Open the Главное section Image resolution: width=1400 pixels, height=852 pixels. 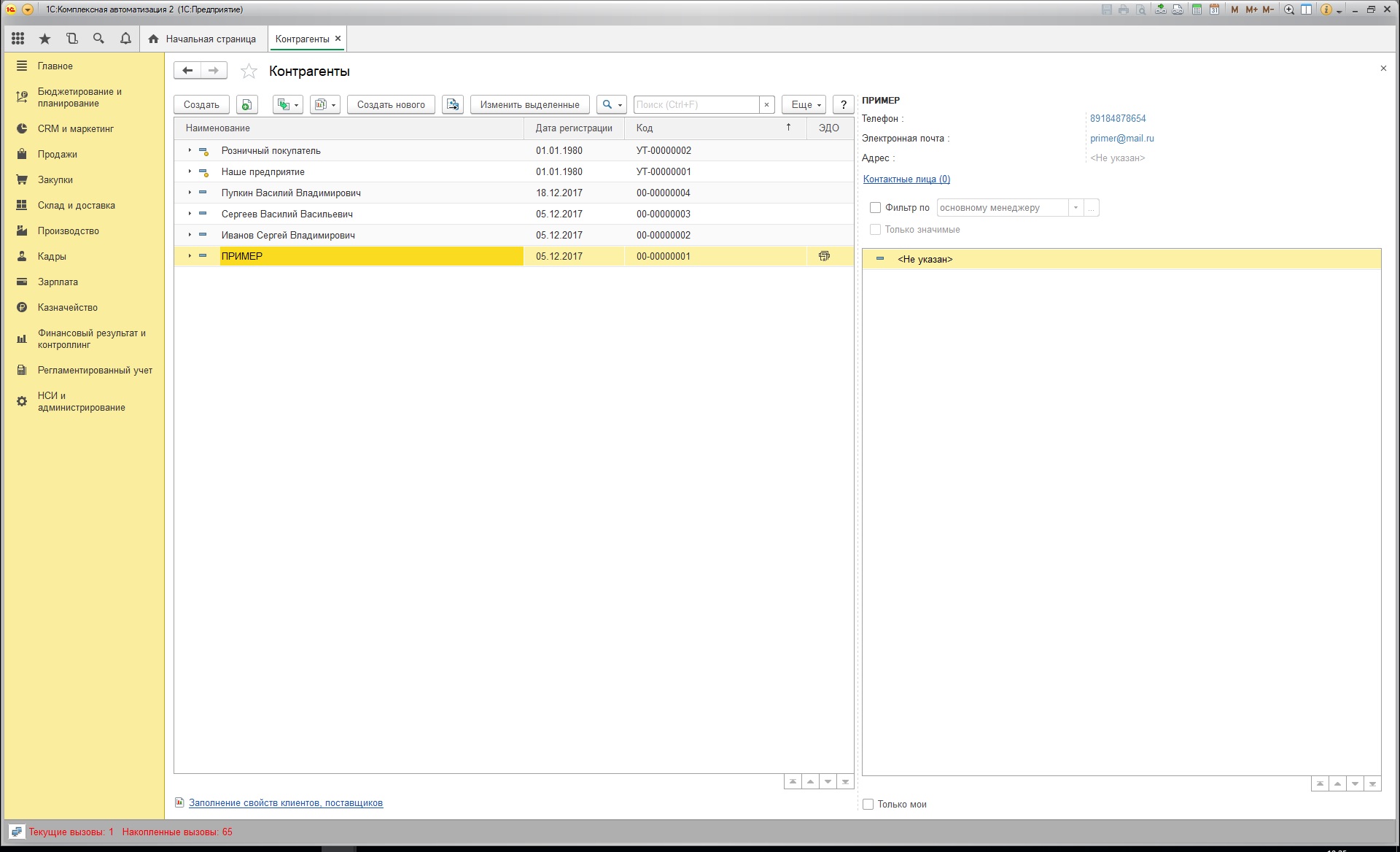click(x=55, y=66)
